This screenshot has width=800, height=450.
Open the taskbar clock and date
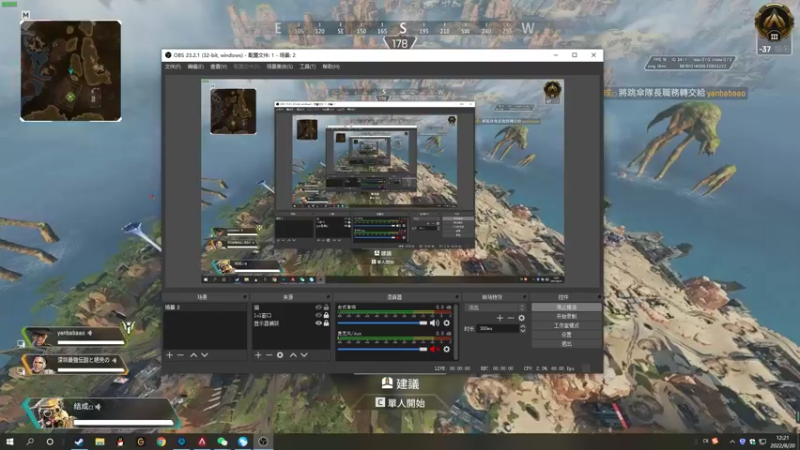coord(782,442)
